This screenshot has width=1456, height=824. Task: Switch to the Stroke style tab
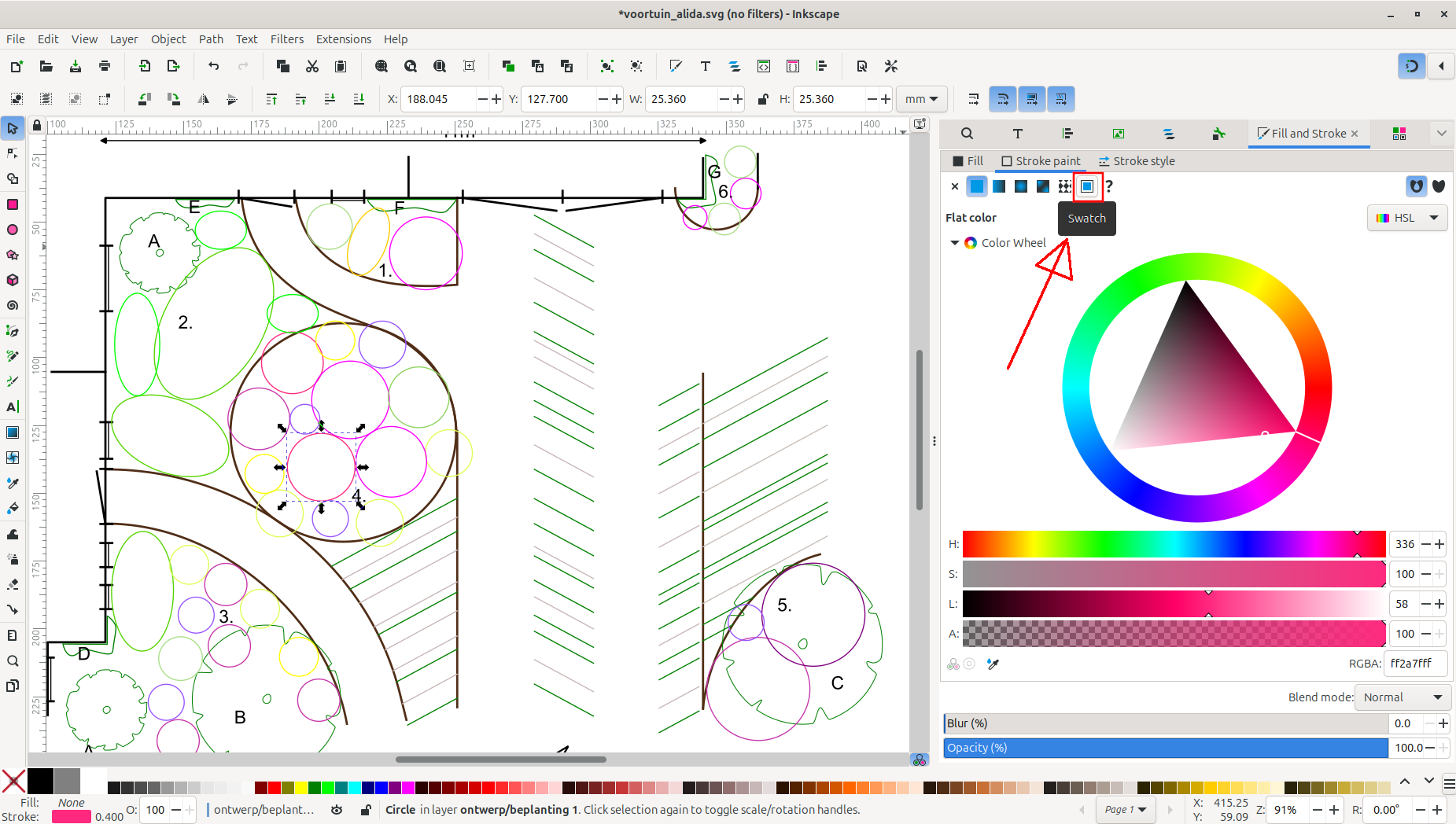point(1137,160)
